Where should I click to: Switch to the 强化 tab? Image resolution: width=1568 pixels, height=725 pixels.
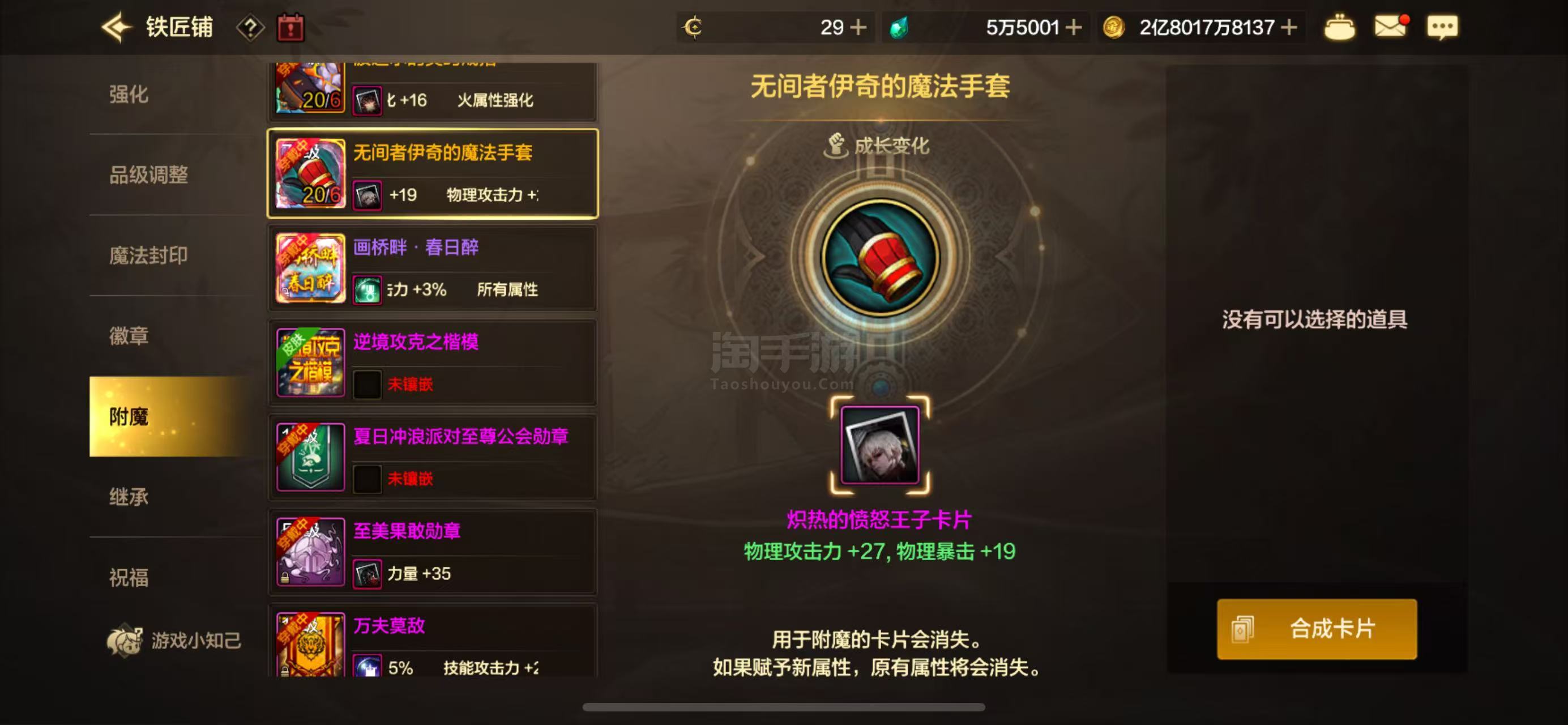pyautogui.click(x=129, y=95)
